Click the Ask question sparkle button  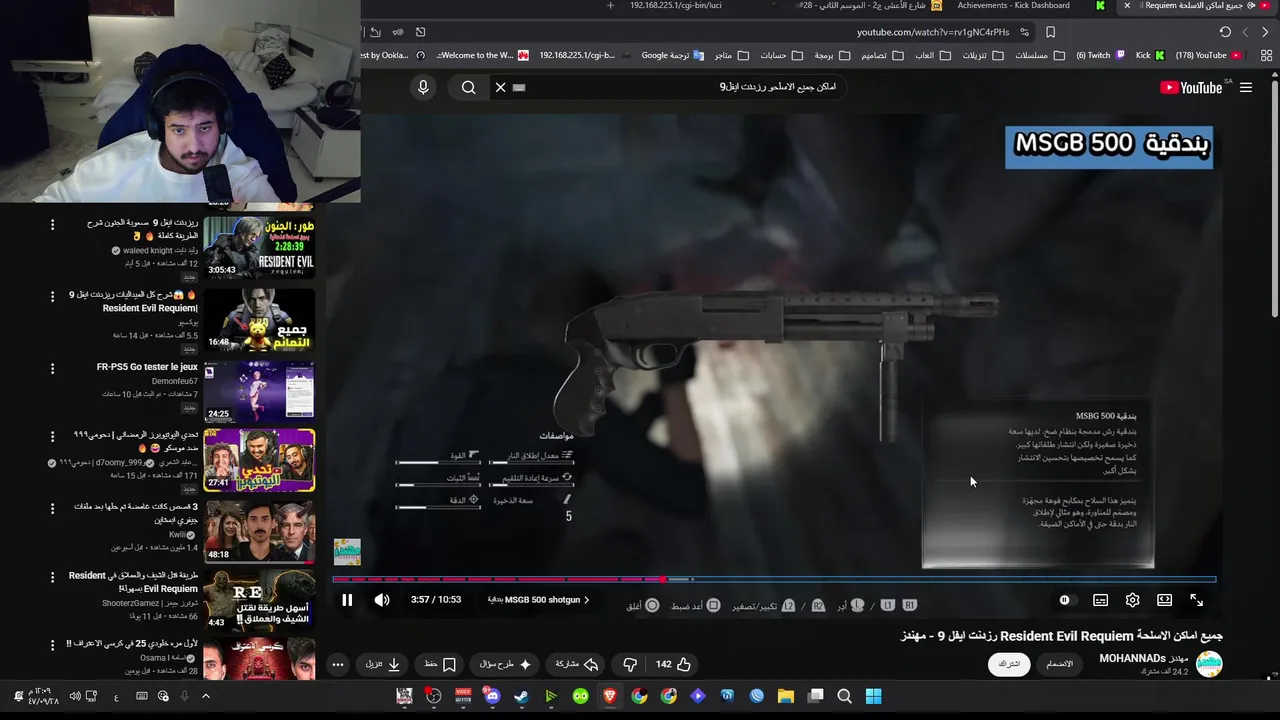click(x=506, y=664)
